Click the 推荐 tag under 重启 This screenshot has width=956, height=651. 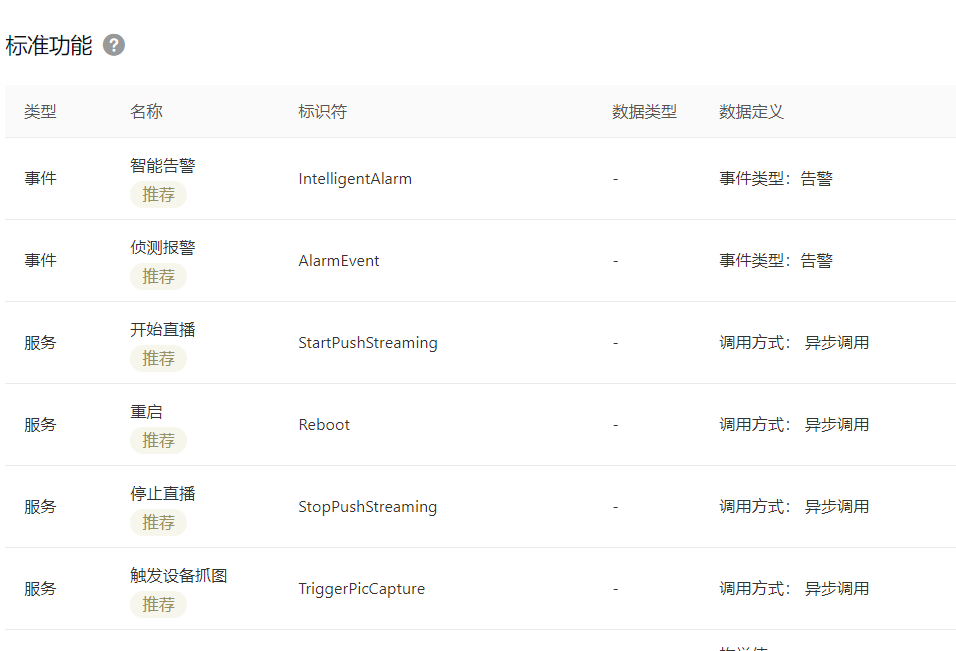[159, 441]
